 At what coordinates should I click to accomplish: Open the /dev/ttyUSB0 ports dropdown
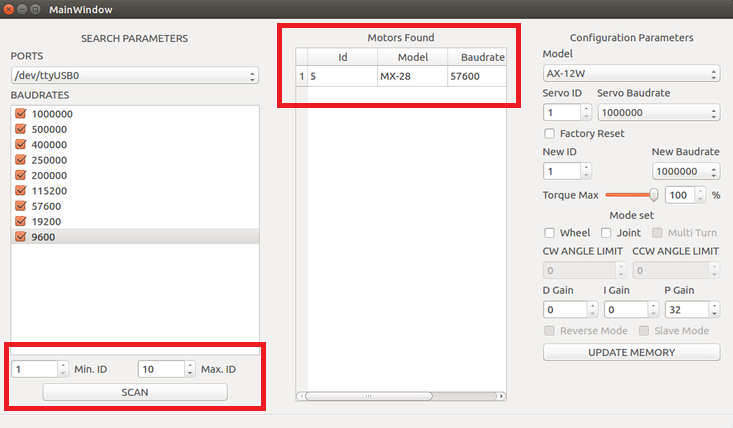pyautogui.click(x=134, y=76)
